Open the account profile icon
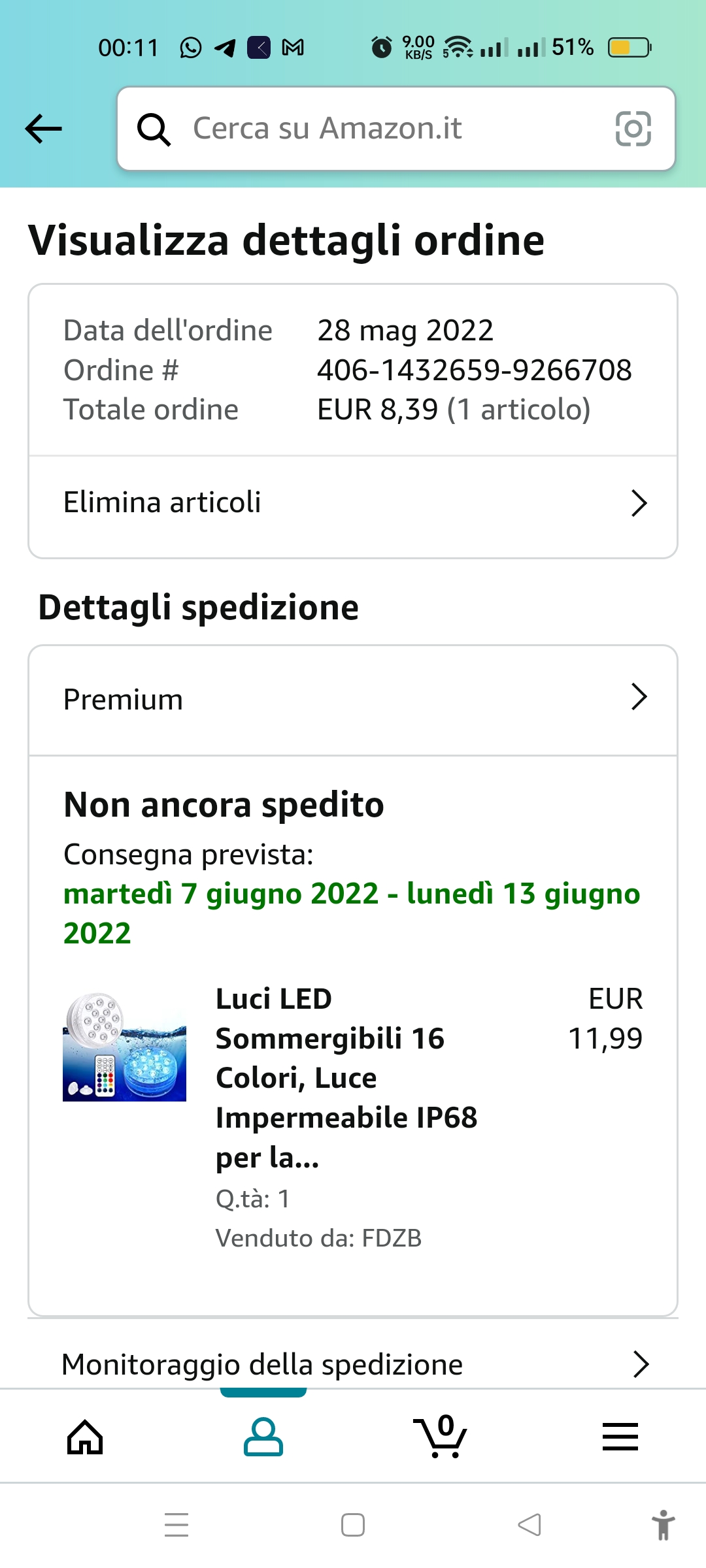This screenshot has width=706, height=1568. [x=263, y=1437]
